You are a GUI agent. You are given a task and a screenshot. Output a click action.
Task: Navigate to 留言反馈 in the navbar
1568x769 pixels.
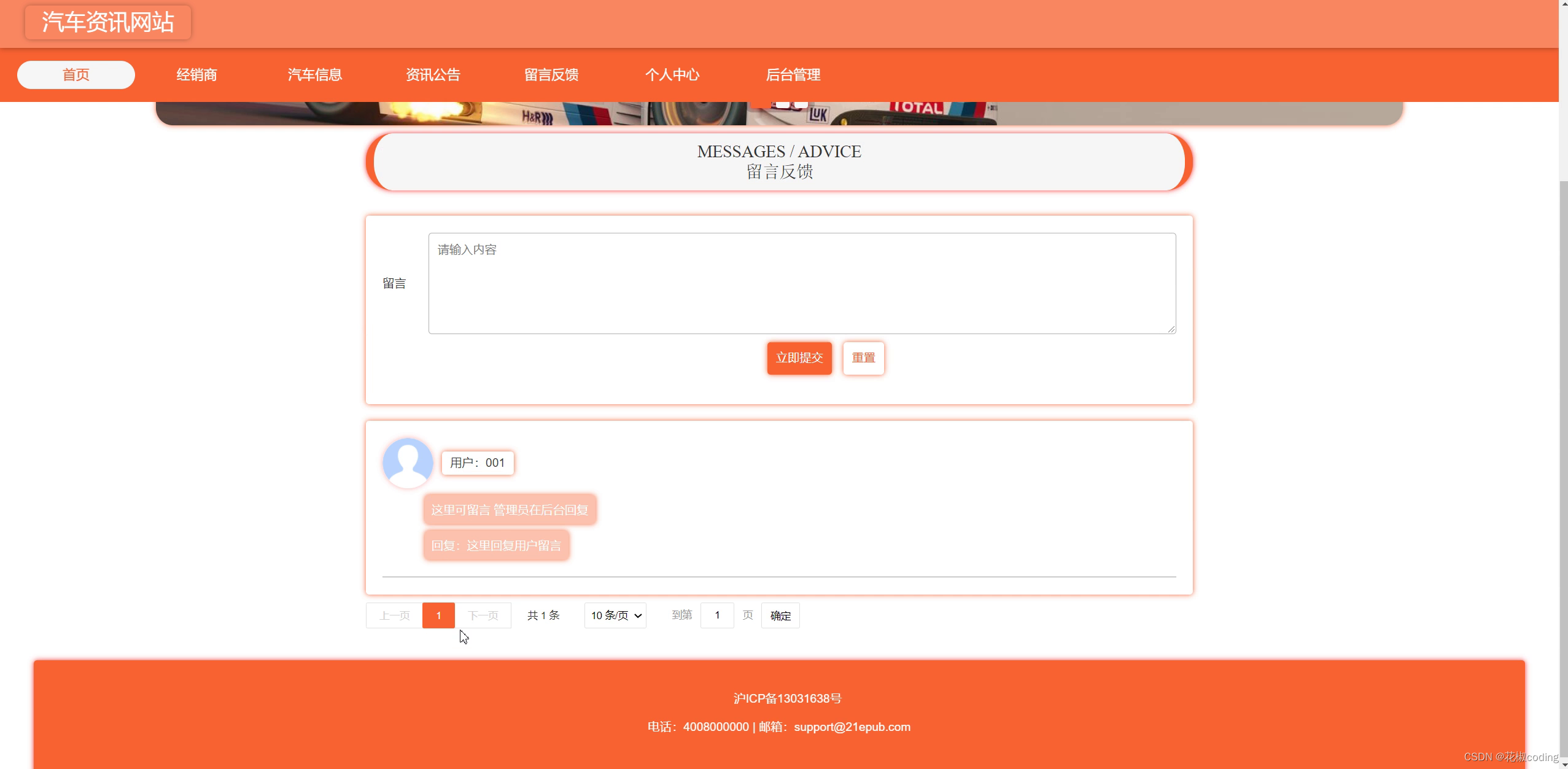click(x=551, y=75)
